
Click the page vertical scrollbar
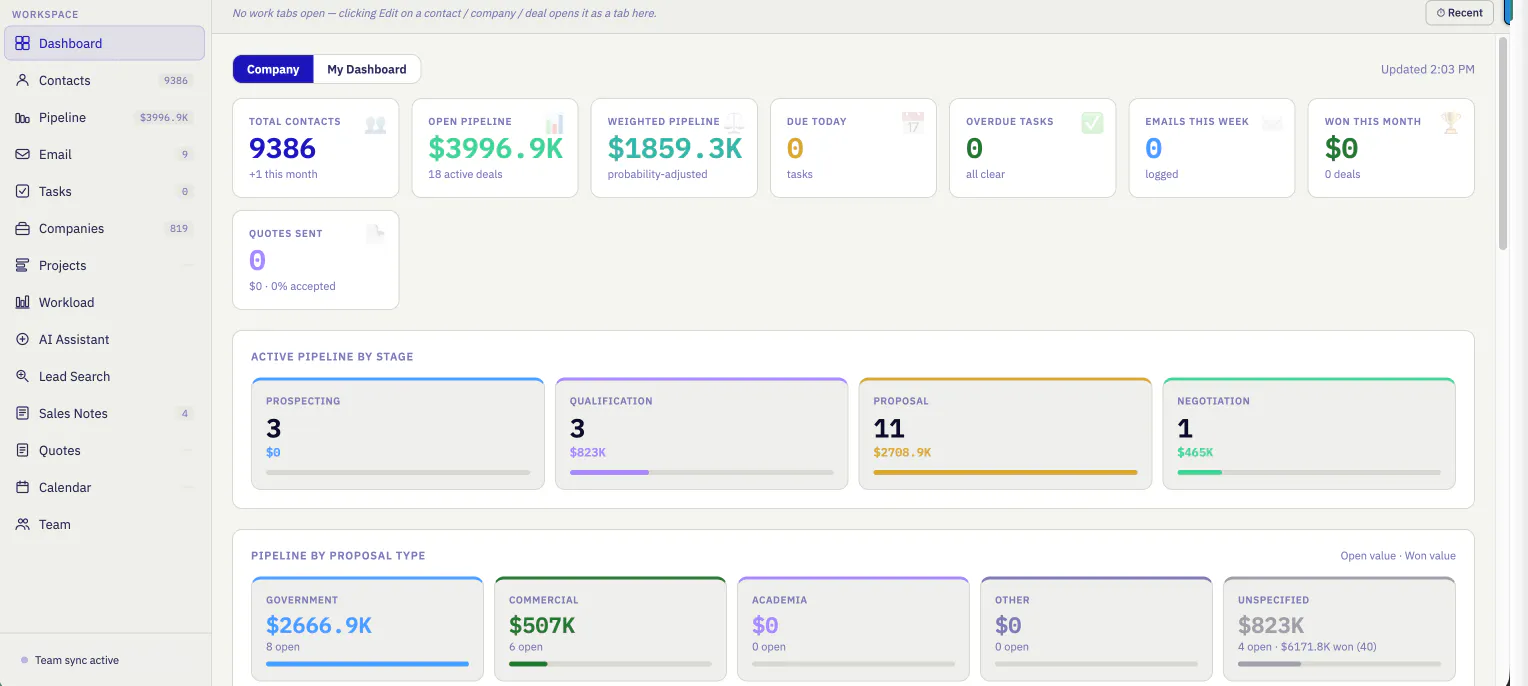1502,143
